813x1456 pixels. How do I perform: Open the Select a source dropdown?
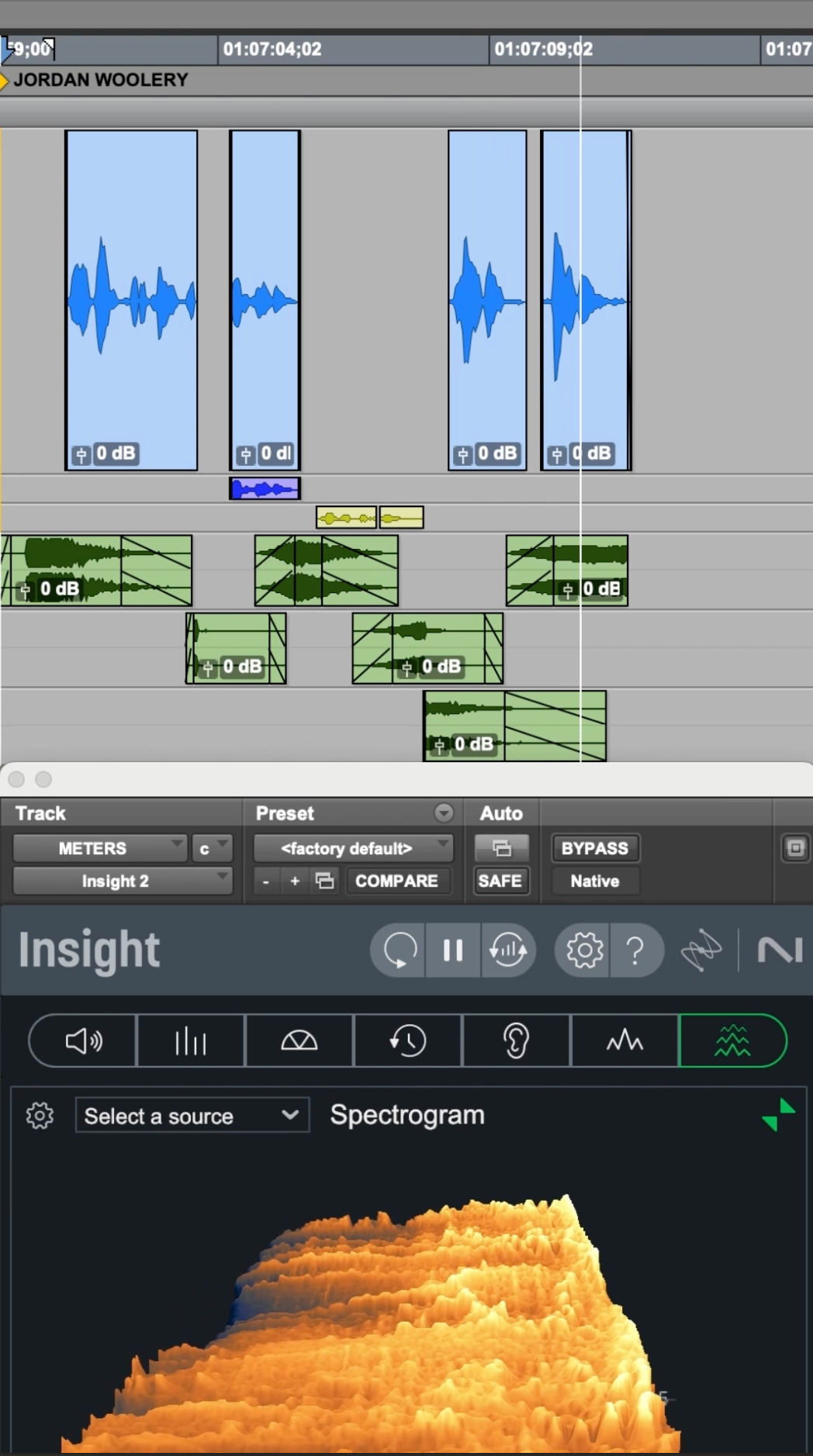[192, 1116]
